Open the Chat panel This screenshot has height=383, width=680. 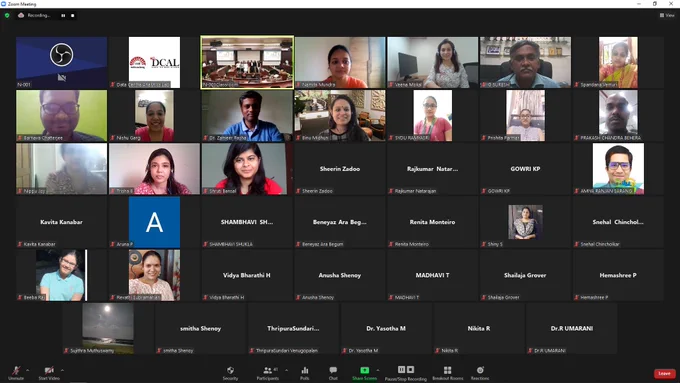click(x=333, y=372)
